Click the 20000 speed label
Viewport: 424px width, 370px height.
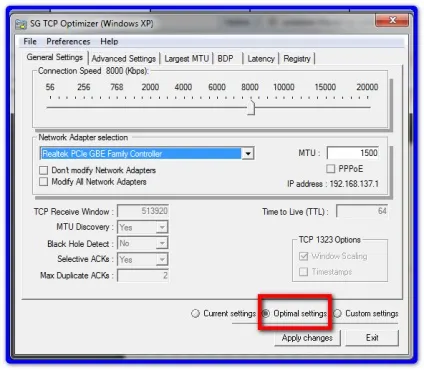367,87
